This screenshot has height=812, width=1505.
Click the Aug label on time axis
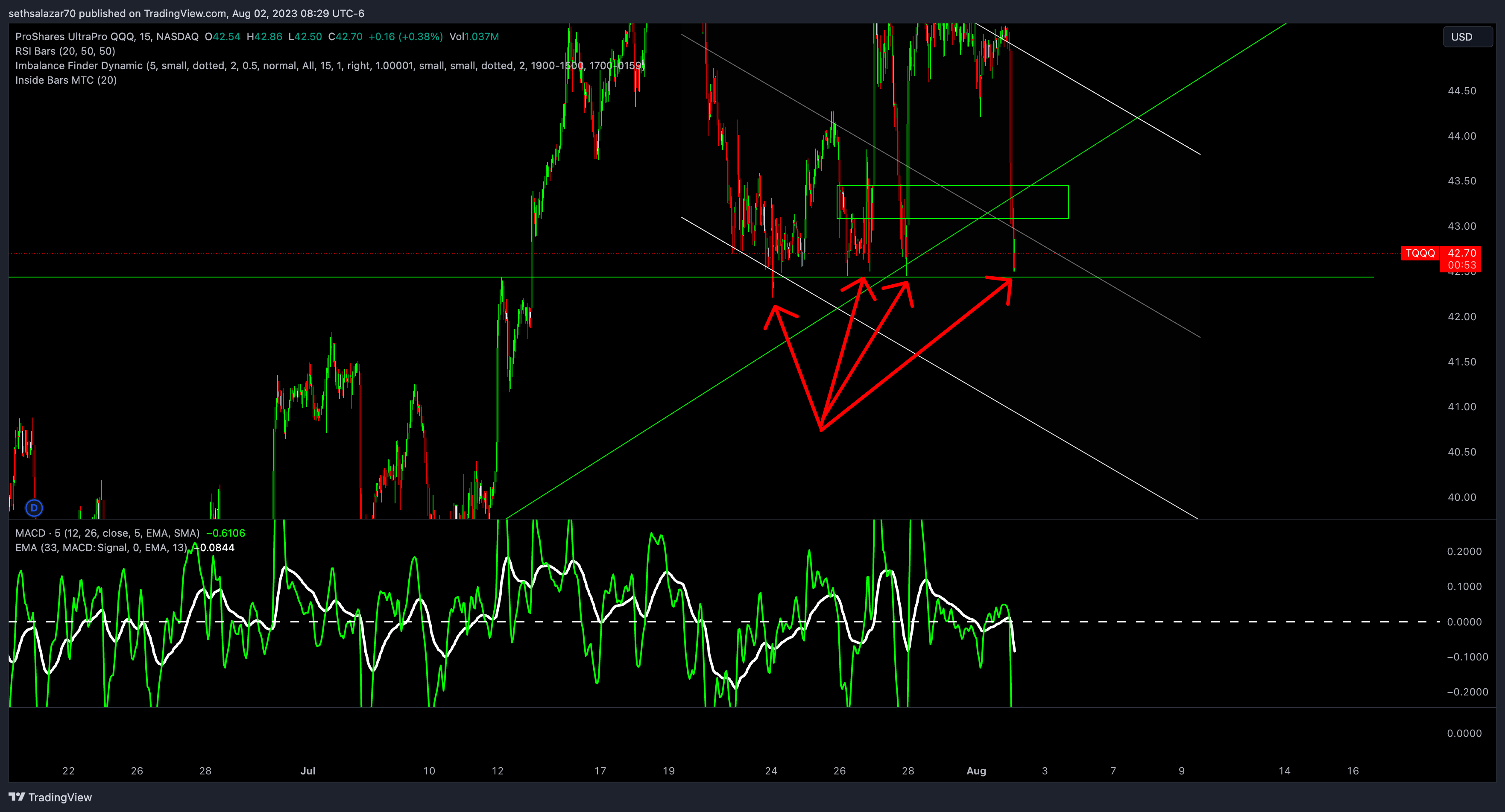(976, 771)
